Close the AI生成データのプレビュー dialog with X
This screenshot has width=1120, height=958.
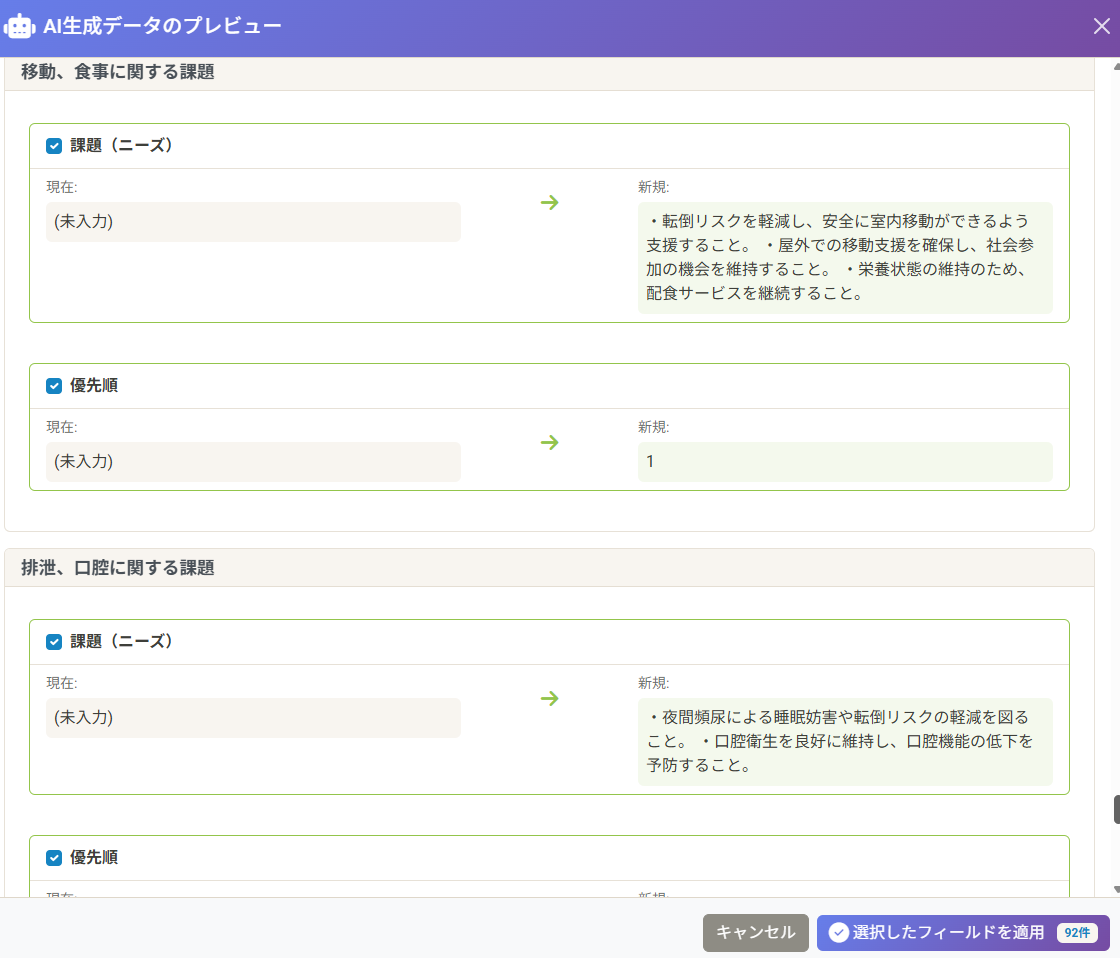pos(1101,26)
